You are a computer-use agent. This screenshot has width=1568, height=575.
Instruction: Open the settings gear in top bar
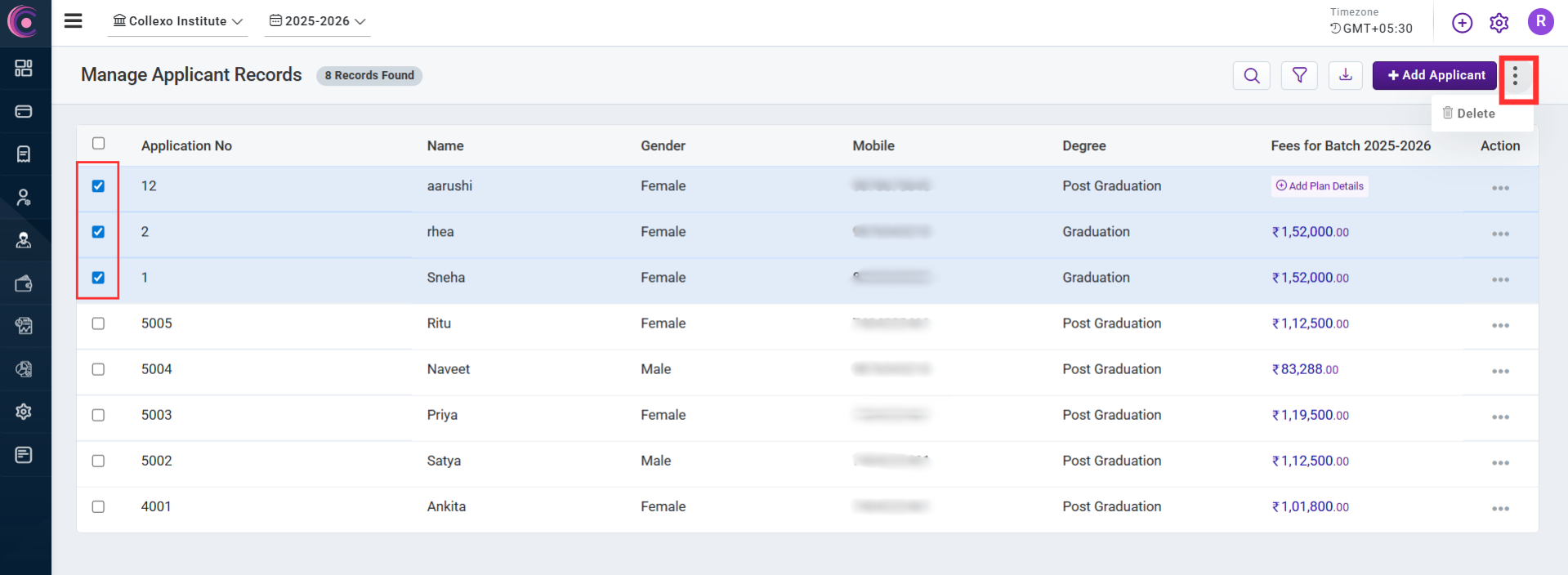(x=1499, y=23)
